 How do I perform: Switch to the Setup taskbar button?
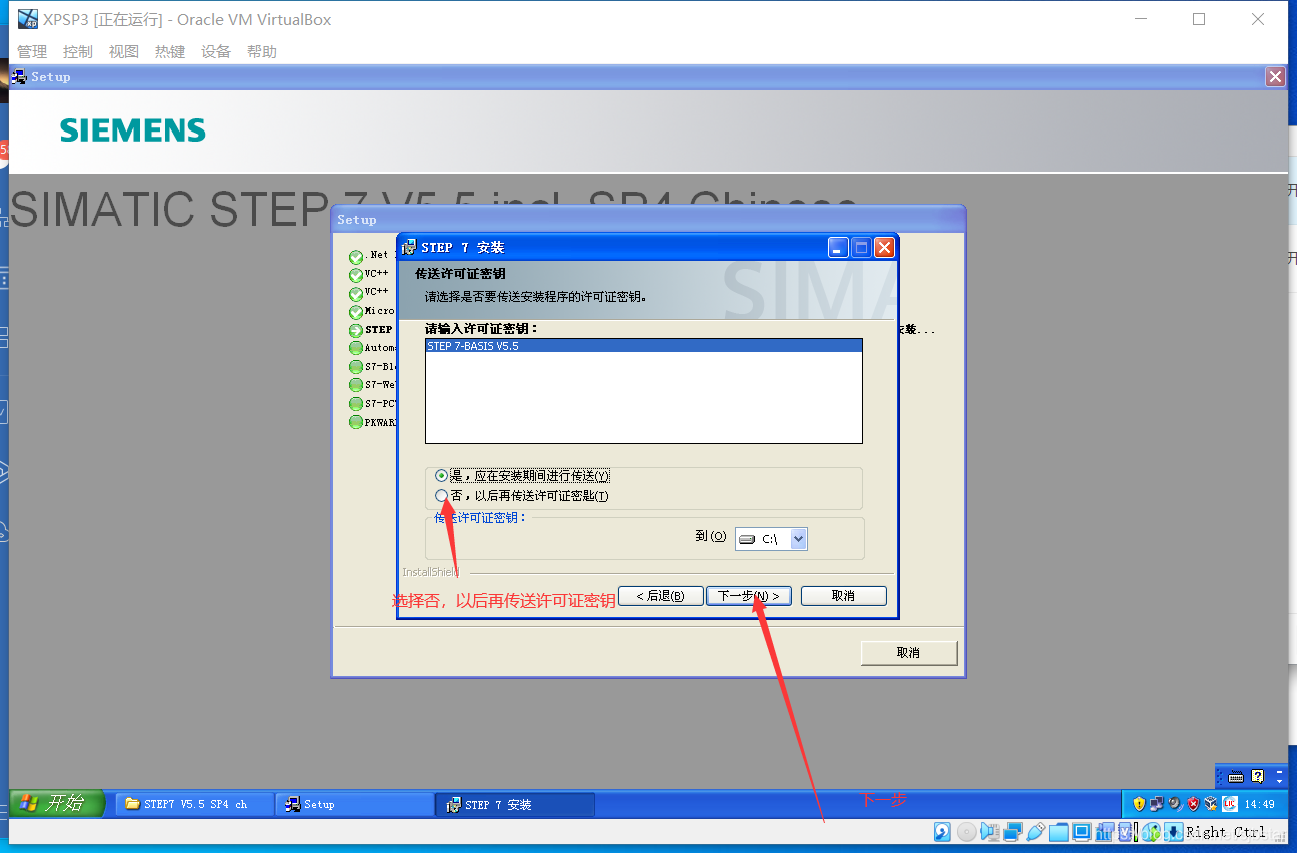pos(354,804)
